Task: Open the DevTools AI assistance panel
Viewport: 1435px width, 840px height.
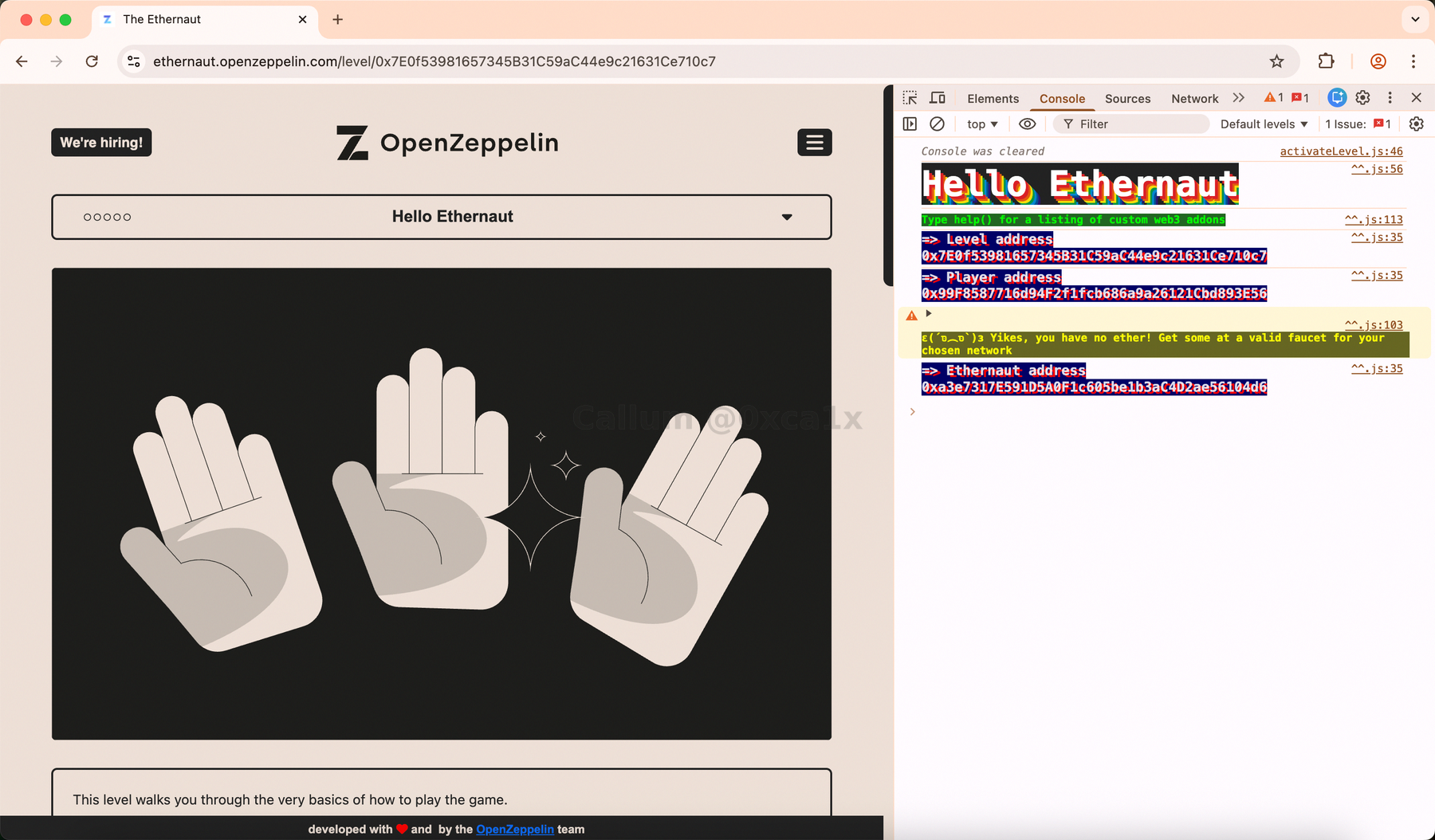Action: (1337, 97)
